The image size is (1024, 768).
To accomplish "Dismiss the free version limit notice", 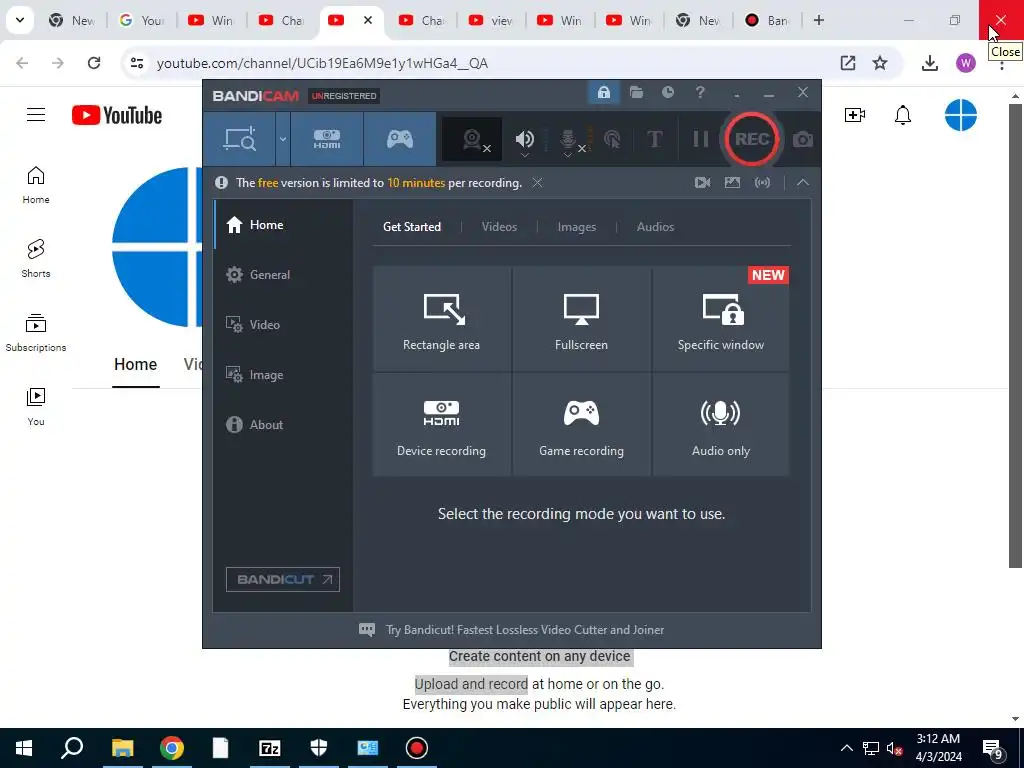I will coord(537,183).
